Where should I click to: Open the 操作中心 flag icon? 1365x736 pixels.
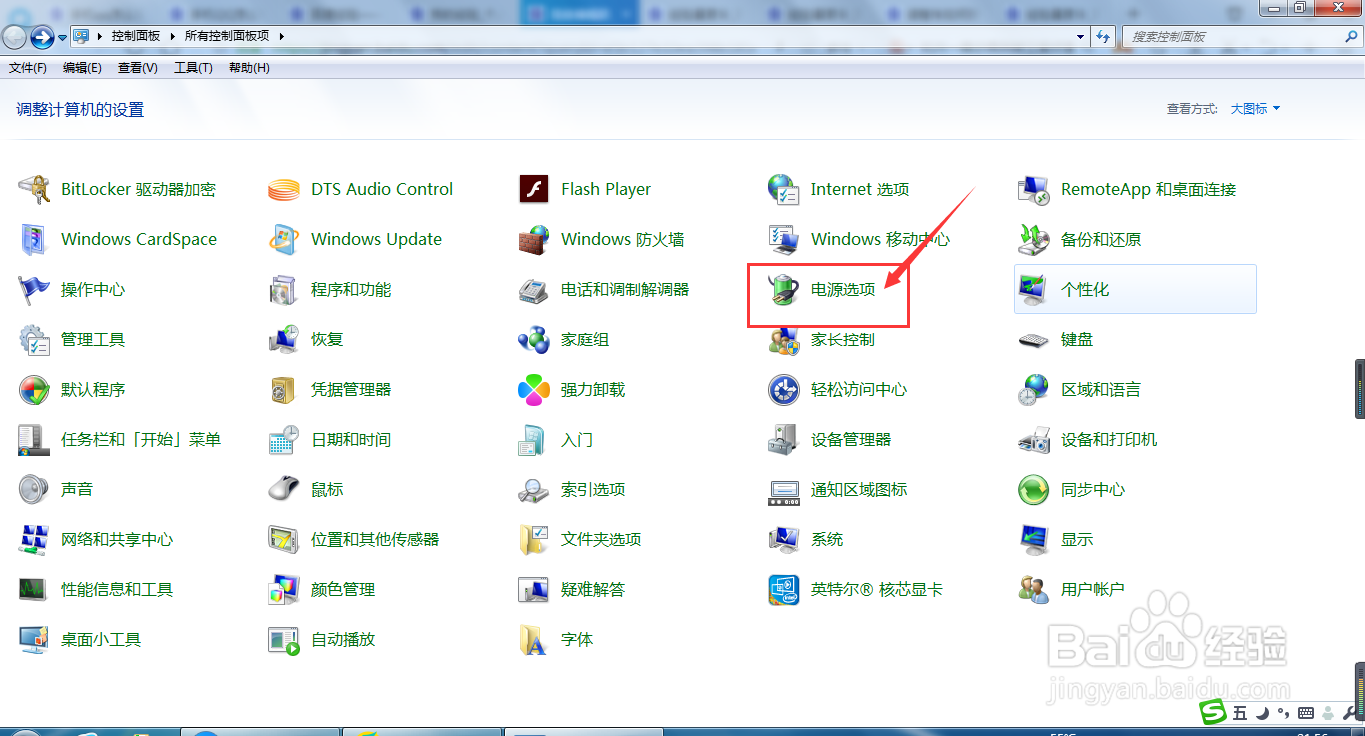point(34,289)
